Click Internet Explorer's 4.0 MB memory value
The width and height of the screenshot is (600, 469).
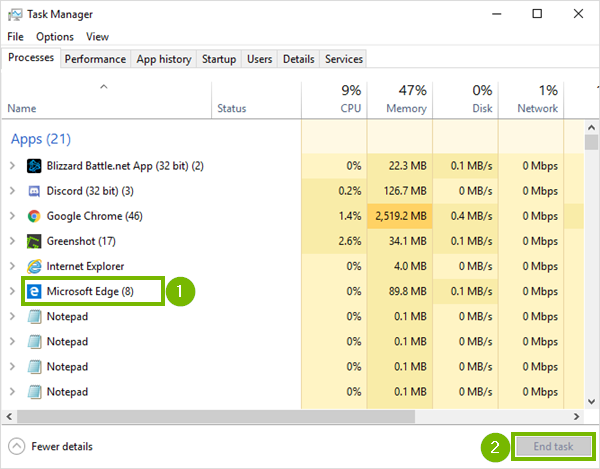tap(410, 266)
